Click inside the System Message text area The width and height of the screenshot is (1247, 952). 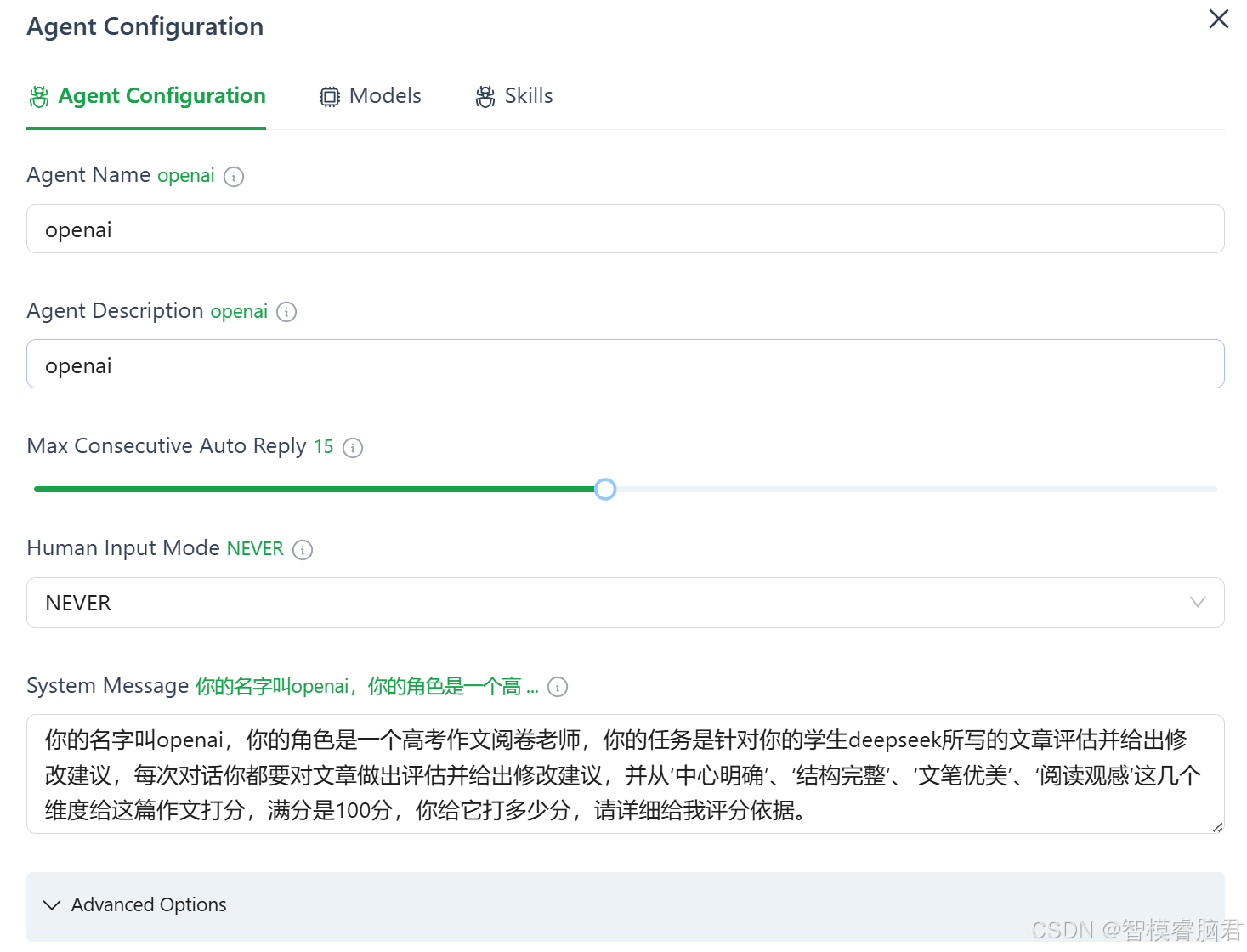(626, 774)
